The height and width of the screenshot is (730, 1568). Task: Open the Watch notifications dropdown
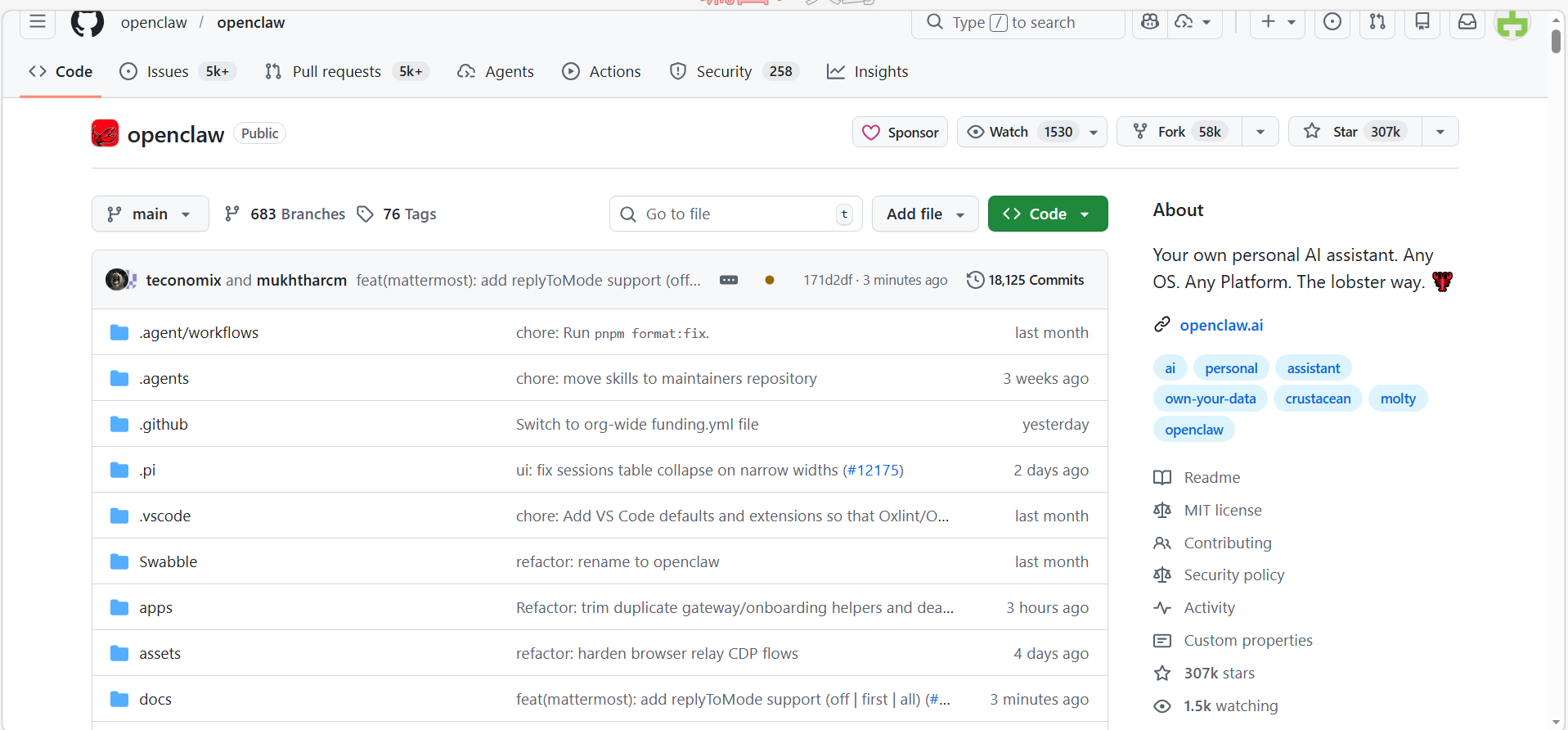pos(1032,132)
